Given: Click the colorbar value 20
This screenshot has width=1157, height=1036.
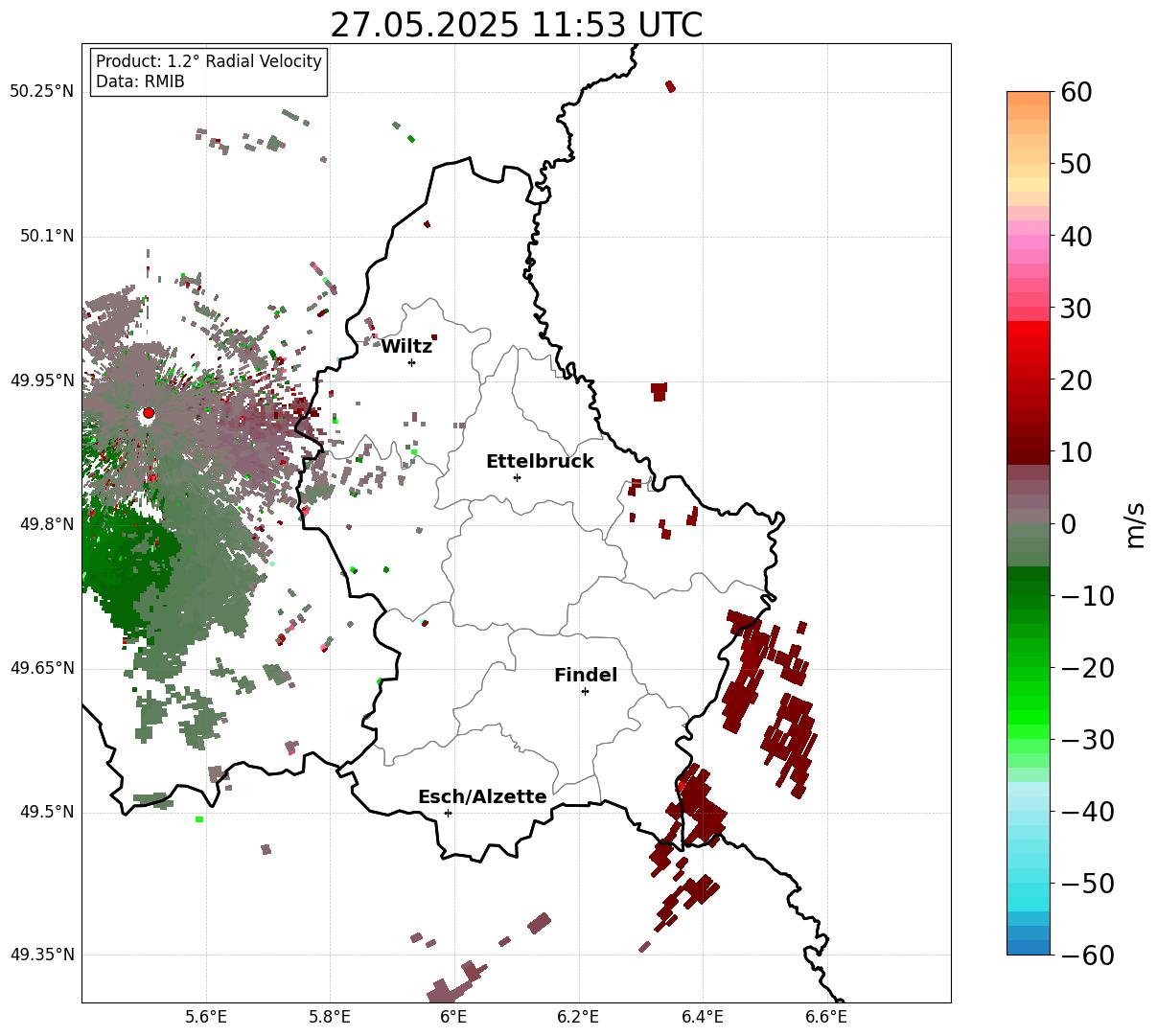Looking at the screenshot, I should (1076, 380).
